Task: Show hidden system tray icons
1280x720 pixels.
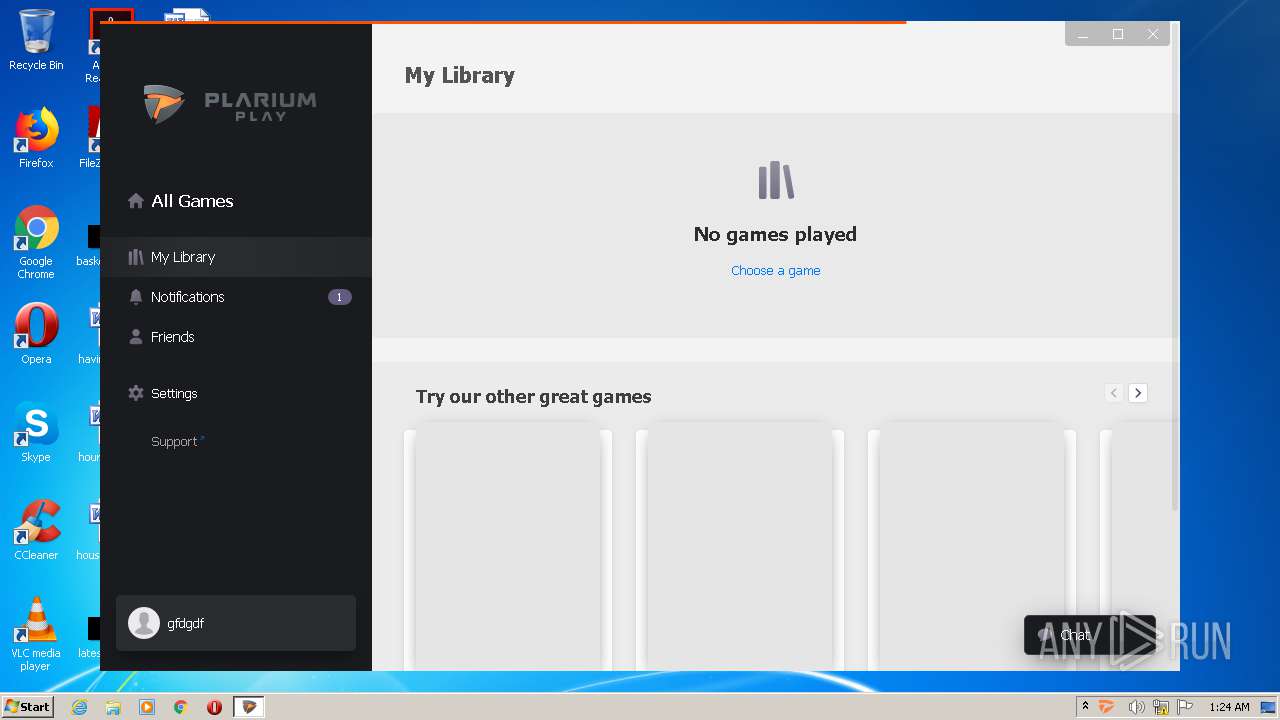Action: [x=1085, y=706]
